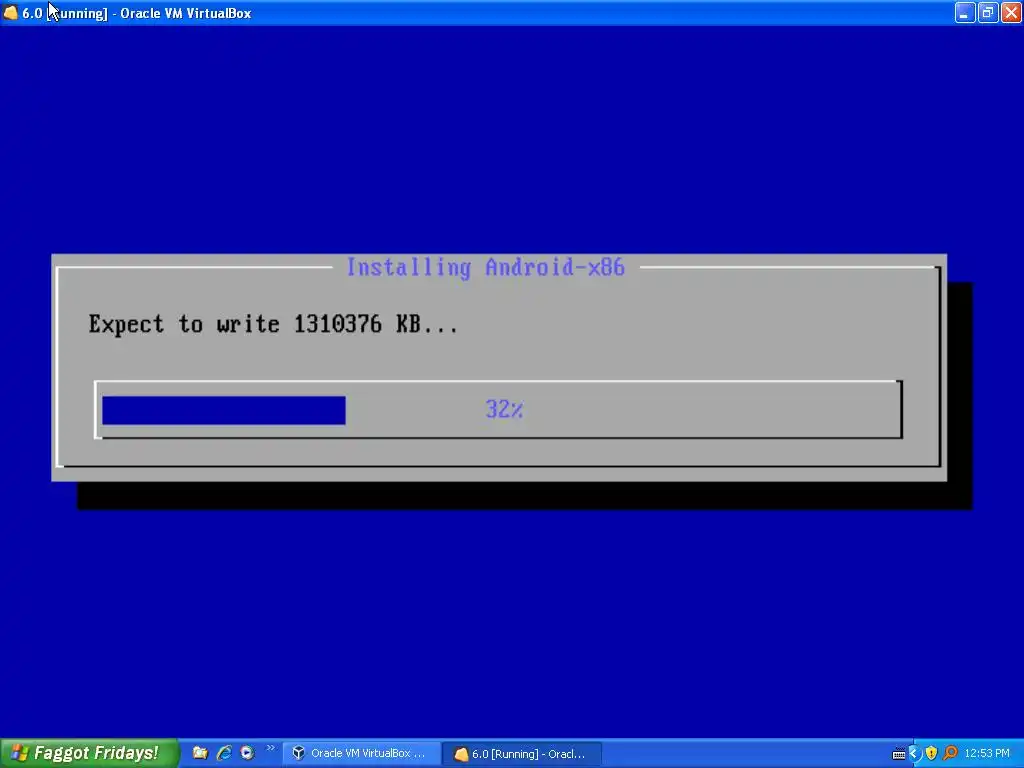This screenshot has height=768, width=1024.
Task: Expand the quick launch overflow chevron
Action: coord(270,748)
